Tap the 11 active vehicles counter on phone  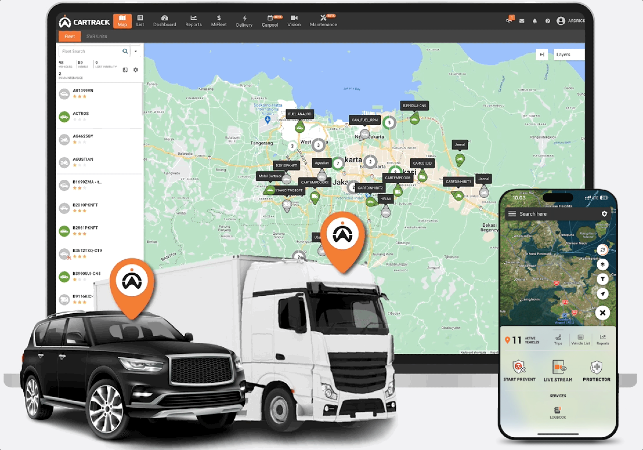pos(523,340)
